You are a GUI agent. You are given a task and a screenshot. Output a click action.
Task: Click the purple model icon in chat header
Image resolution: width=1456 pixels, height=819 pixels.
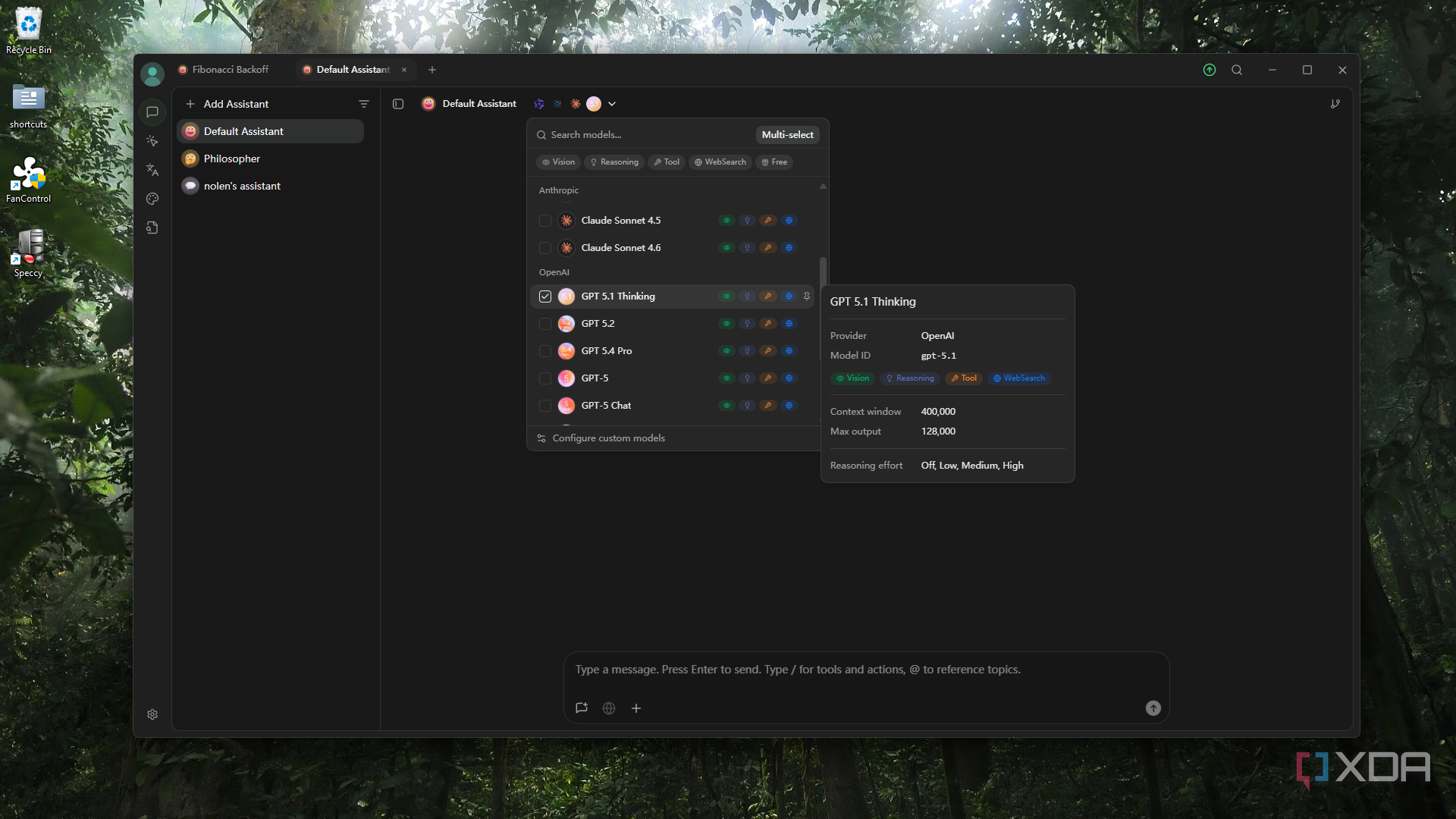coord(539,104)
